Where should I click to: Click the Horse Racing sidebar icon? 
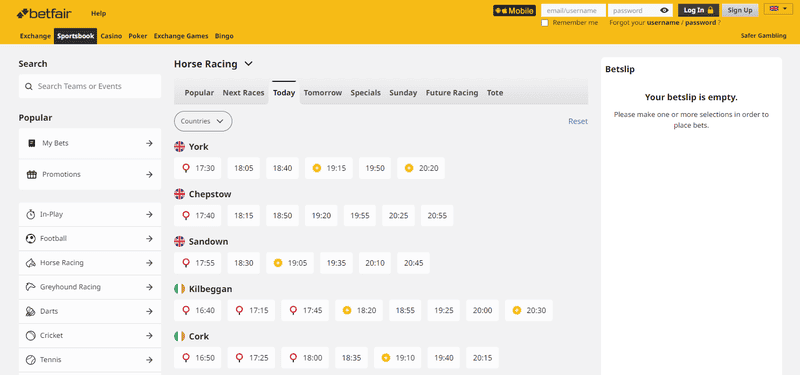click(x=31, y=263)
